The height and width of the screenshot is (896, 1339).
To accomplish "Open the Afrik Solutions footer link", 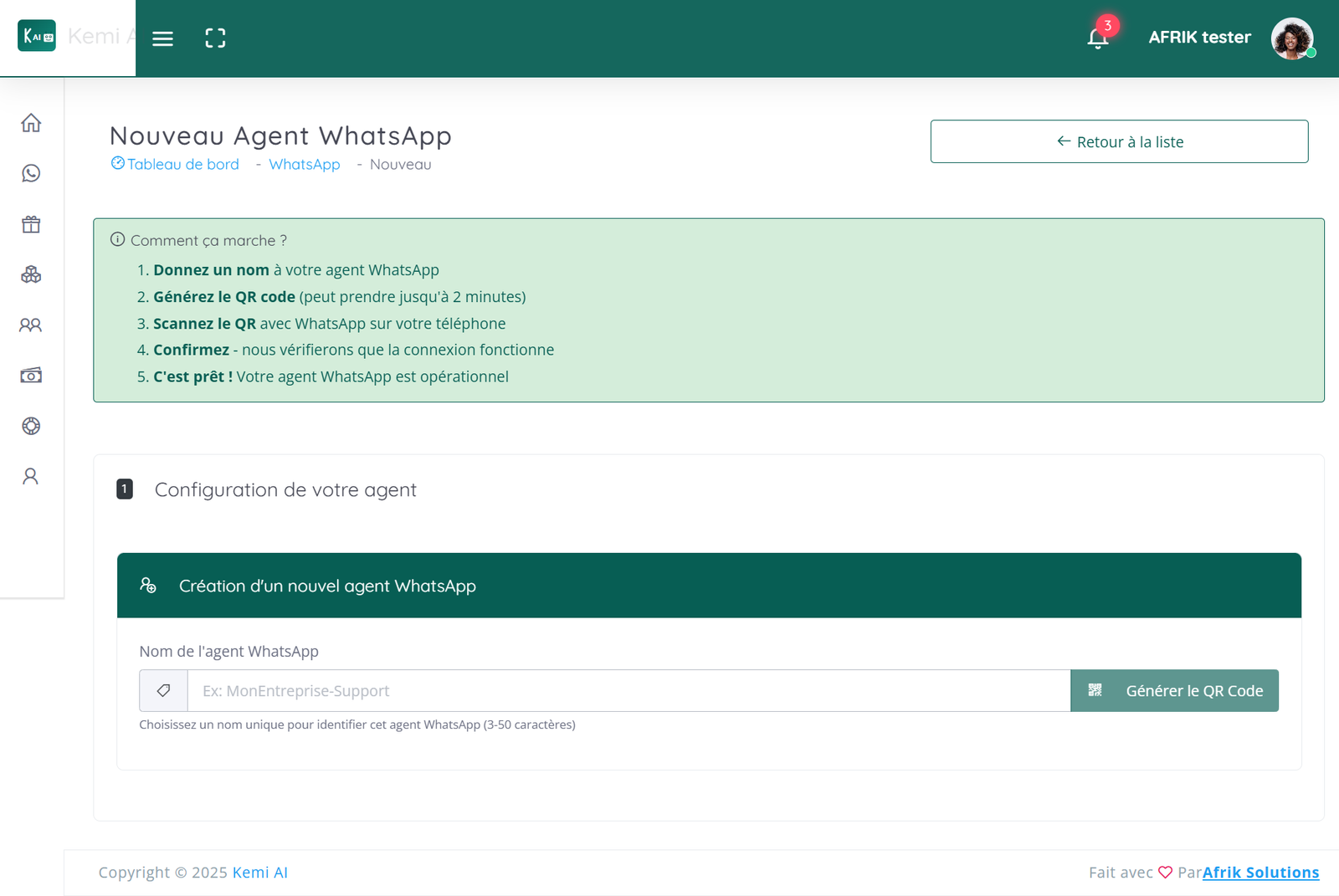I will (x=1260, y=873).
